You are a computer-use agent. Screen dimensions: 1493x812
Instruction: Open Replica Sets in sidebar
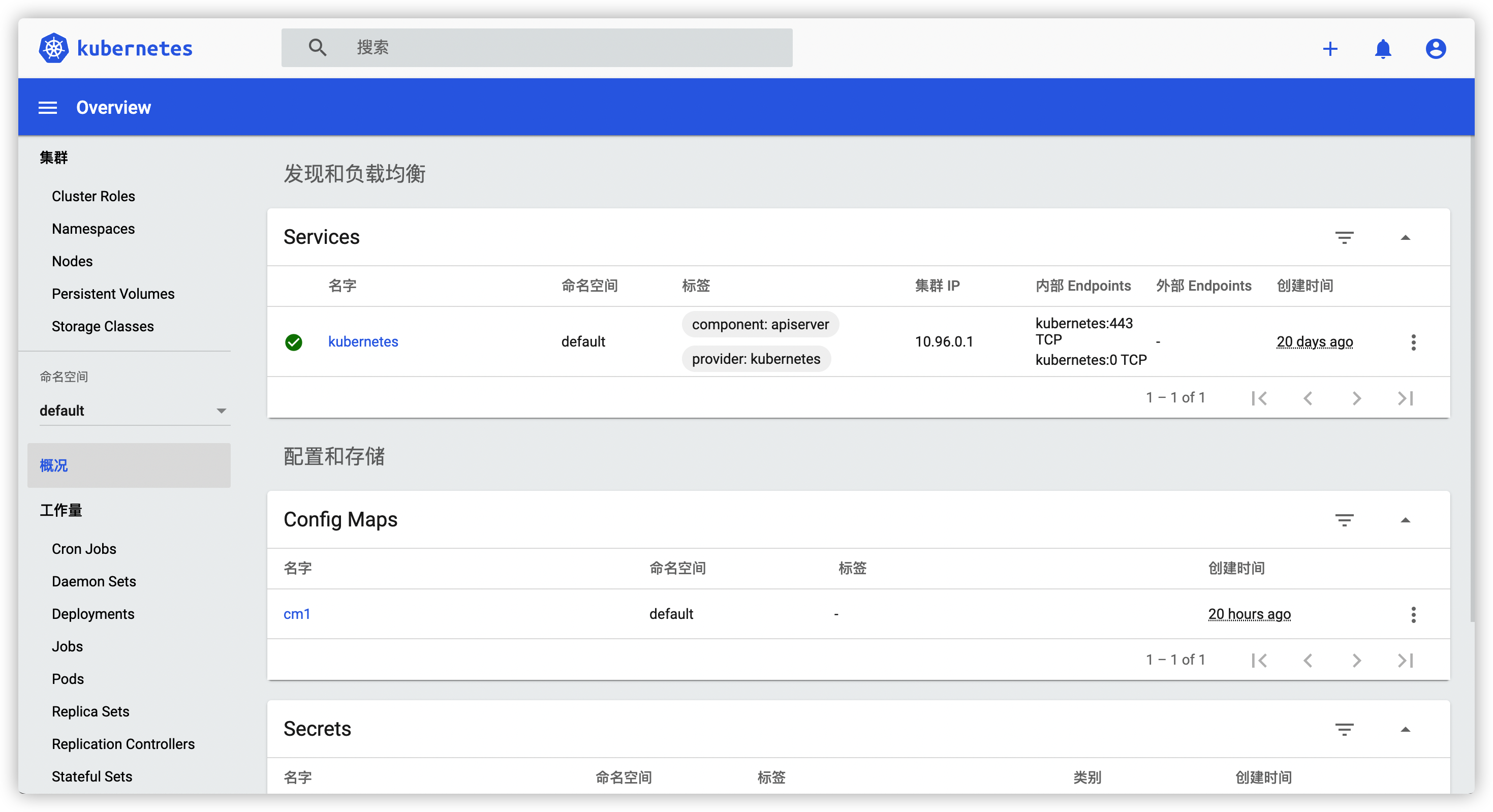(90, 711)
